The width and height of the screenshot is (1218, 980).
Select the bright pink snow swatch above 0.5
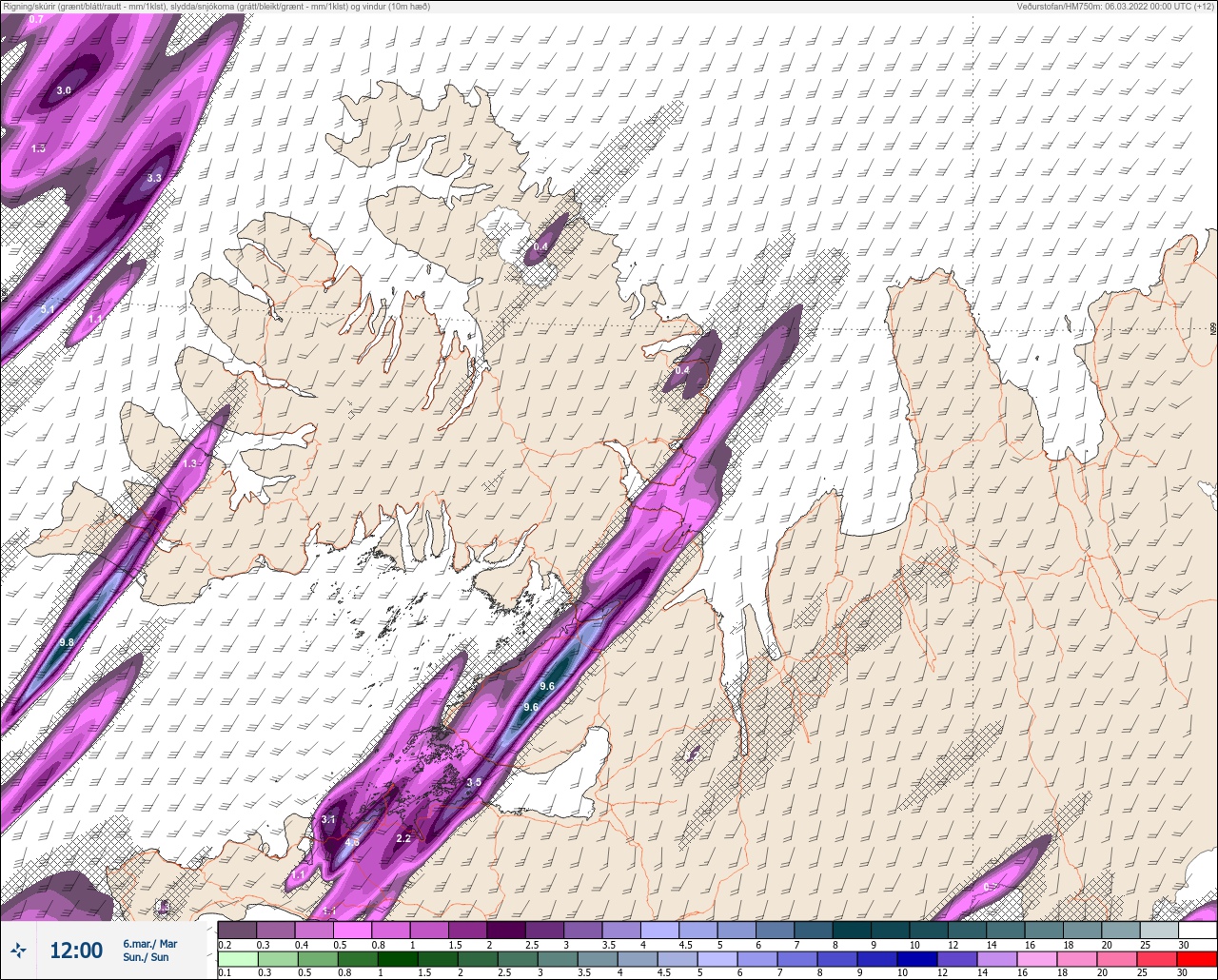point(352,930)
